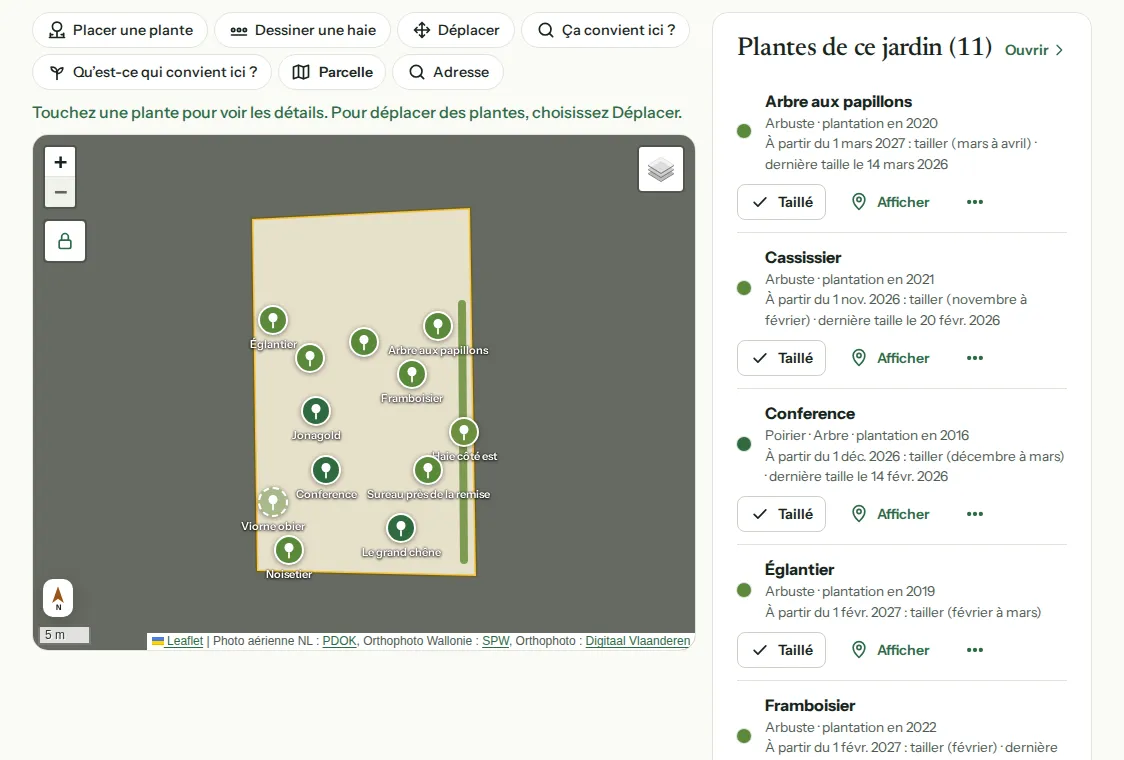This screenshot has height=760, width=1124.
Task: Click the Cassissier heading
Action: click(x=803, y=257)
